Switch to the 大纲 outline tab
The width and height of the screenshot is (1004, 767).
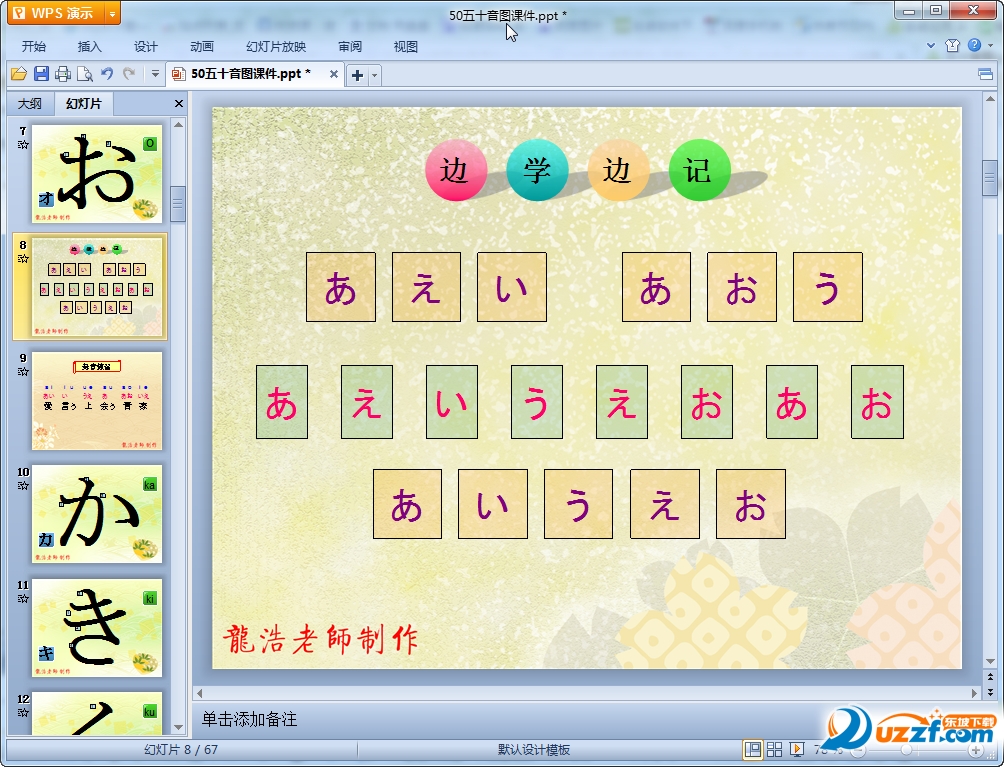click(x=30, y=104)
